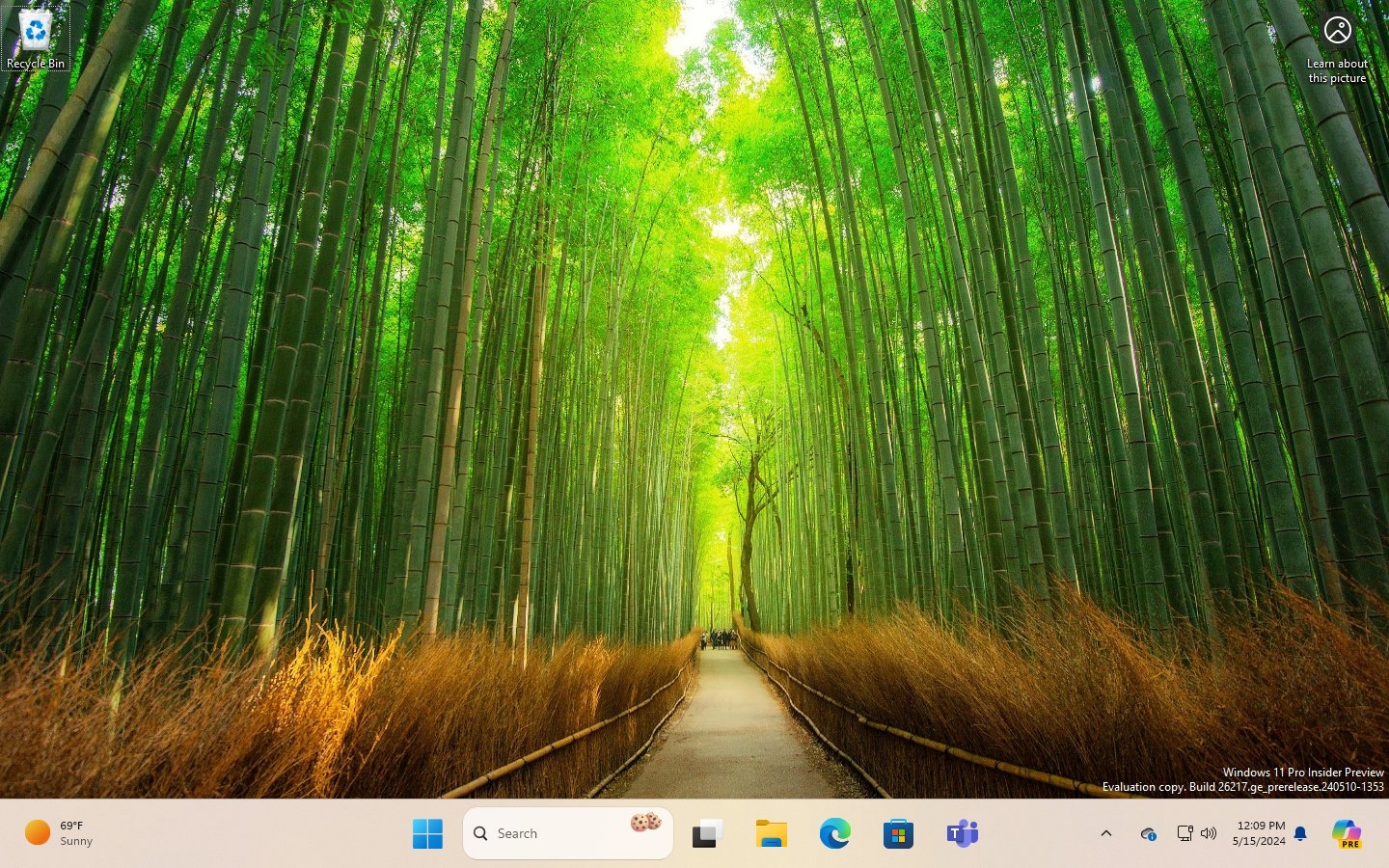Select the Recycle Bin desktop icon
The width and height of the screenshot is (1389, 868).
coord(36,39)
